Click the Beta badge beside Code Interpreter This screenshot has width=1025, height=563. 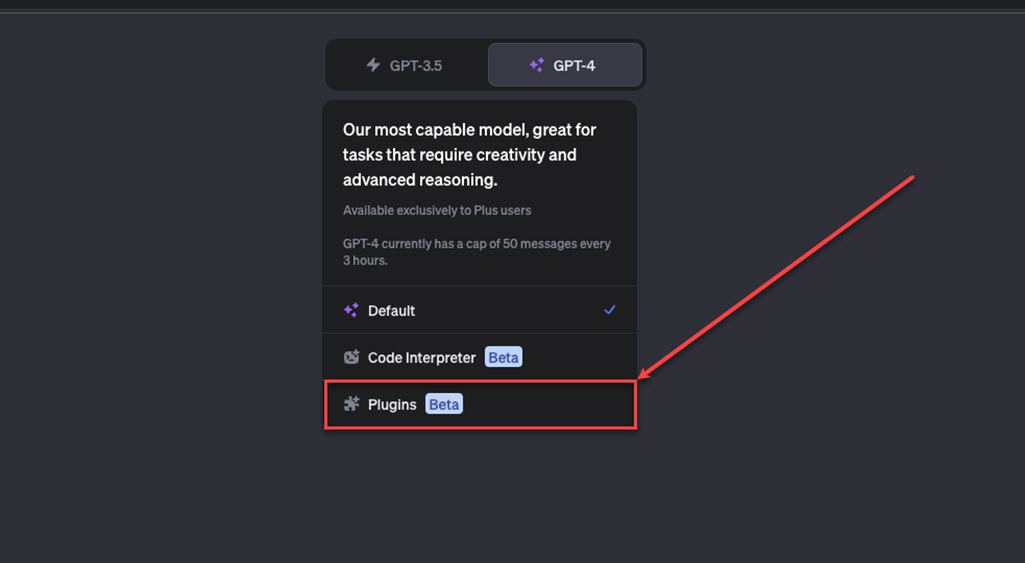pyautogui.click(x=503, y=357)
